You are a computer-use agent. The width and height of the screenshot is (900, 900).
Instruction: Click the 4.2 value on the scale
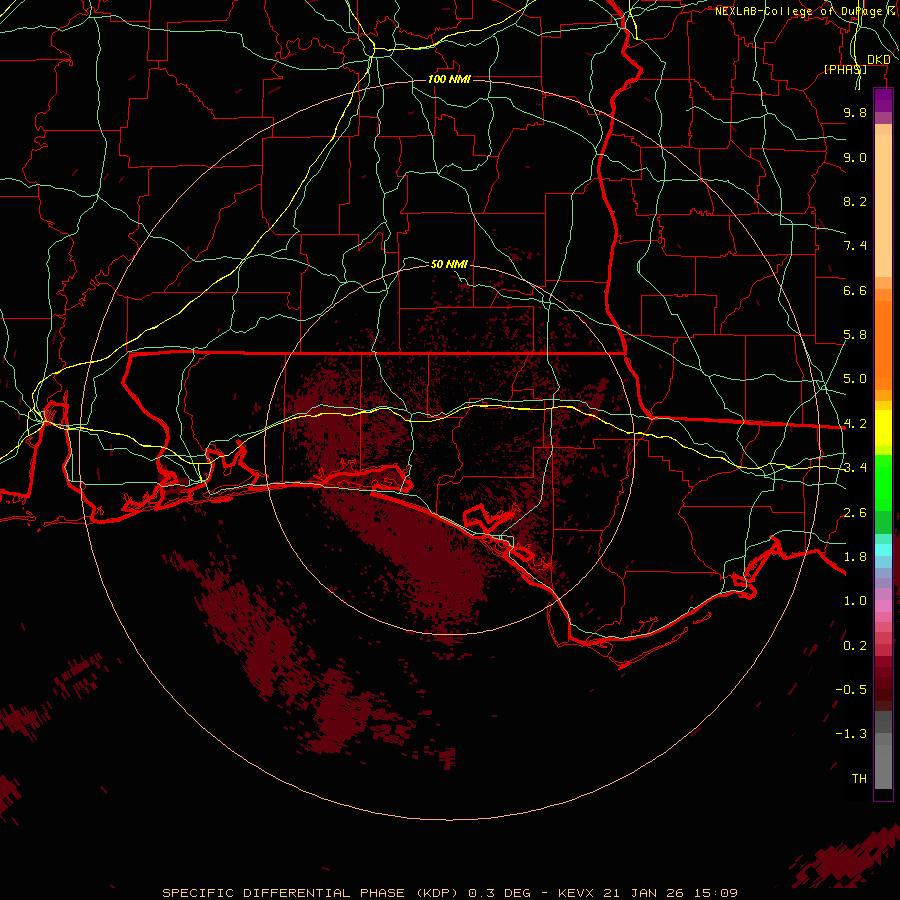(x=855, y=424)
